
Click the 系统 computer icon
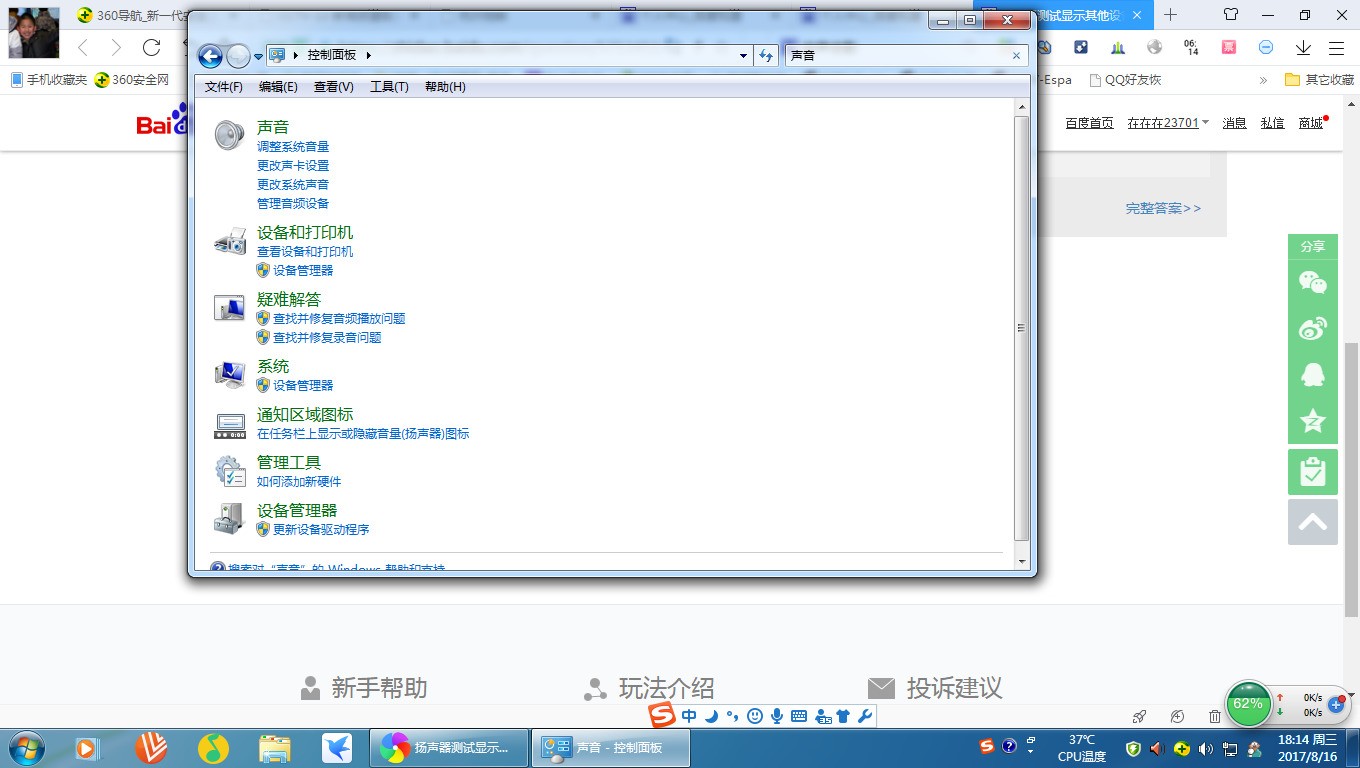tap(230, 375)
